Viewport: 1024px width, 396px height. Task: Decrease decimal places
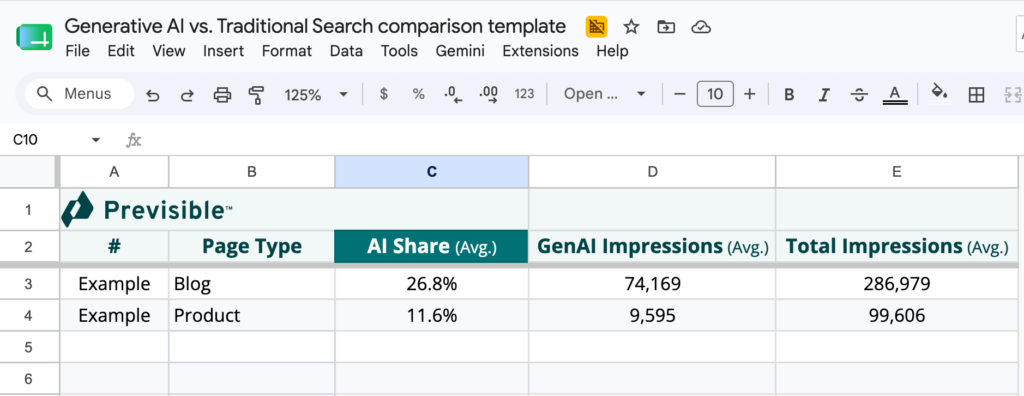point(453,95)
